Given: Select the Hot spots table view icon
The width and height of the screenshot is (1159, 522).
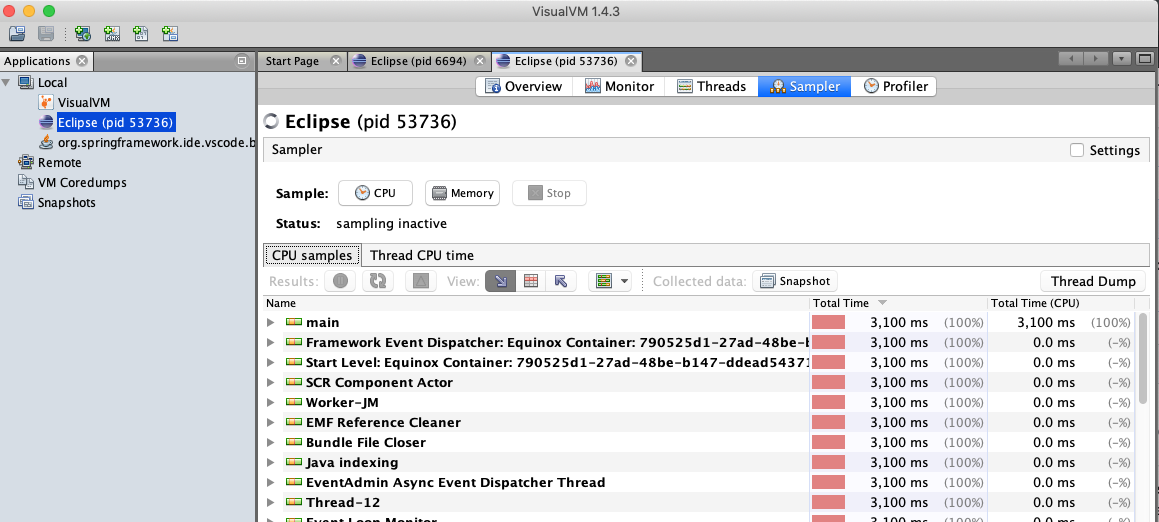Looking at the screenshot, I should pos(531,281).
